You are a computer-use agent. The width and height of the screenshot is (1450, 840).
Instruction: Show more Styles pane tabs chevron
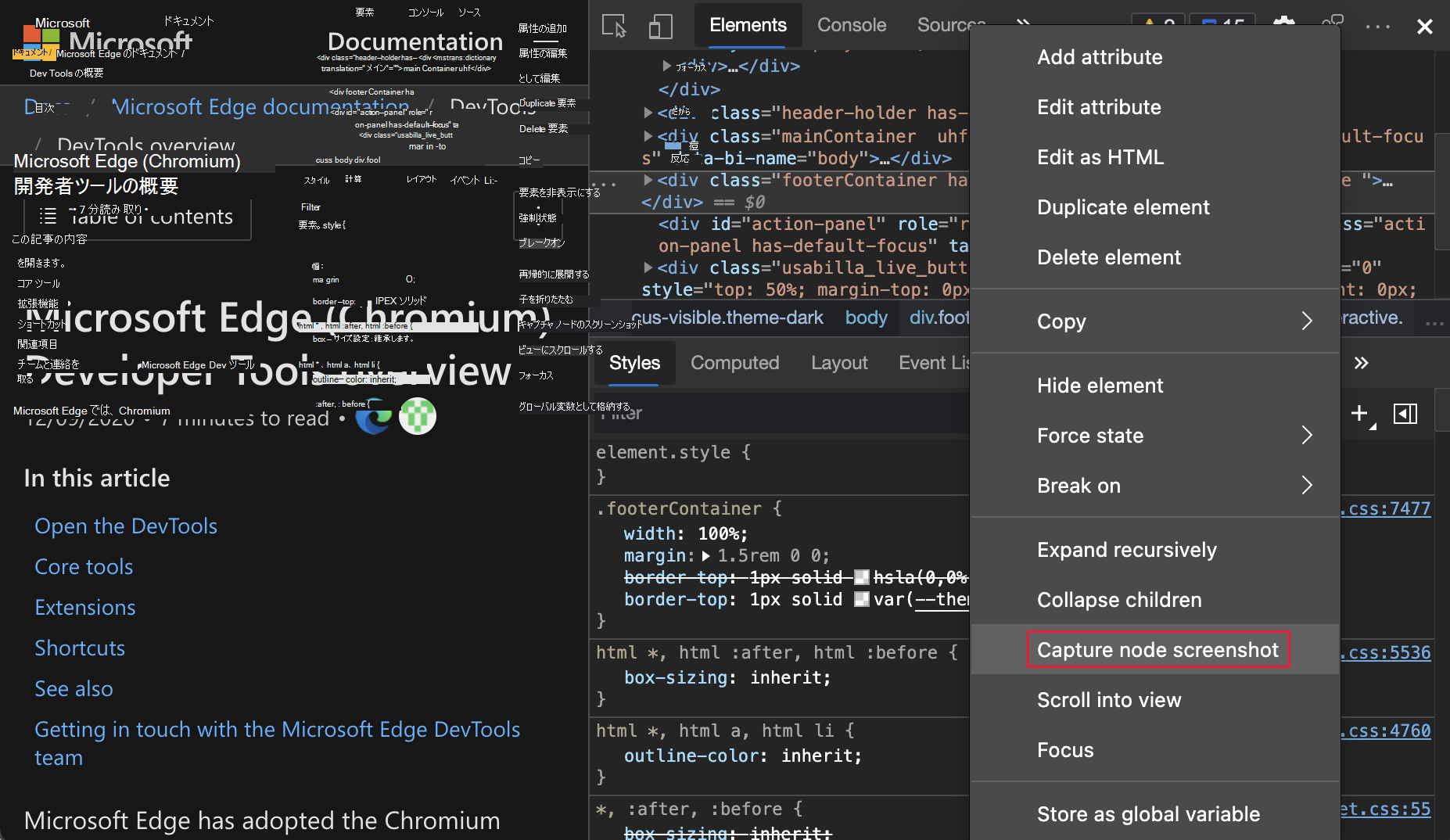1361,363
